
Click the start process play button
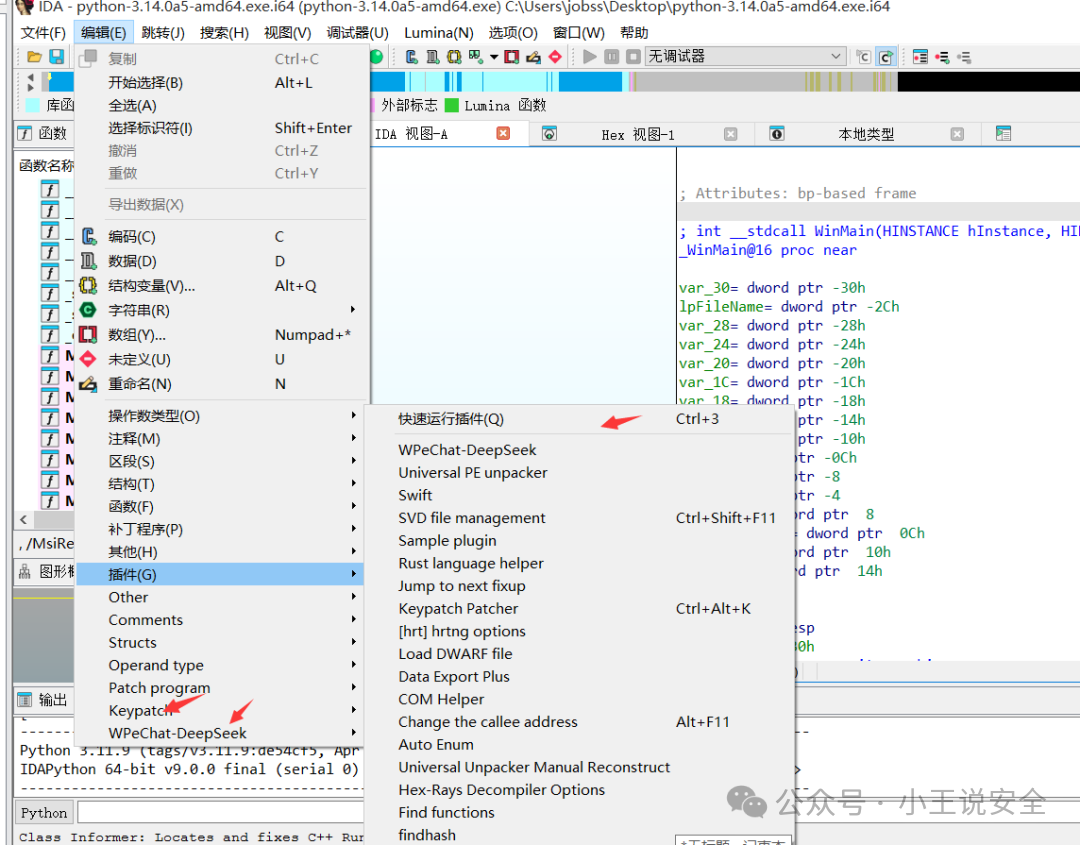point(590,56)
